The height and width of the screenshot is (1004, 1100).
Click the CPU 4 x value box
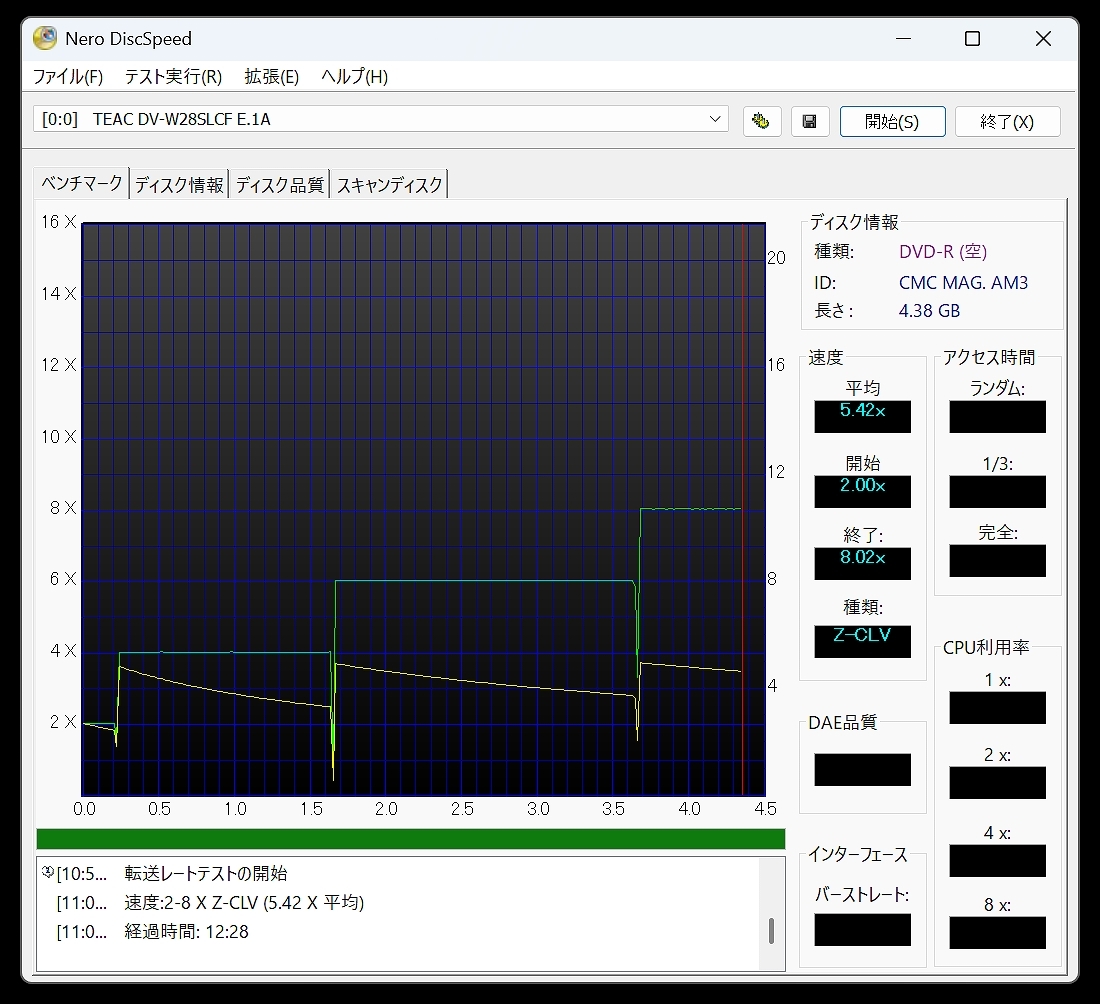point(998,861)
